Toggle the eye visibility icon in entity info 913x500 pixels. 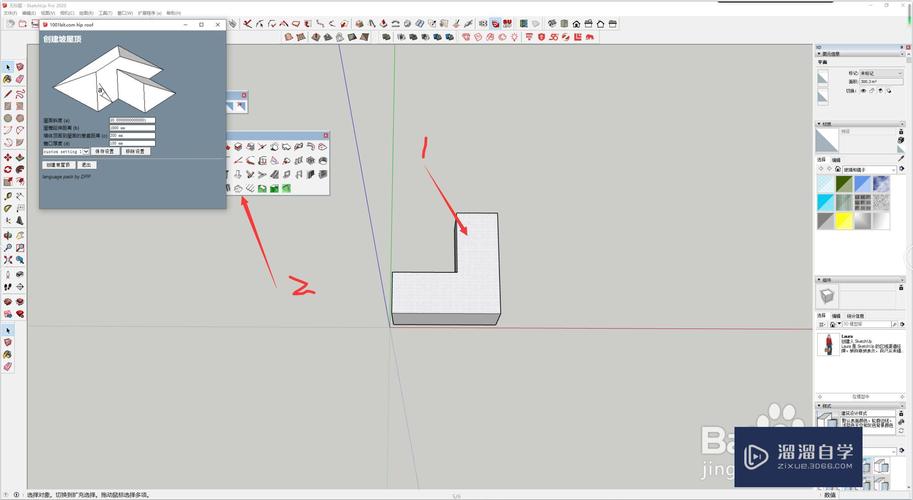864,91
